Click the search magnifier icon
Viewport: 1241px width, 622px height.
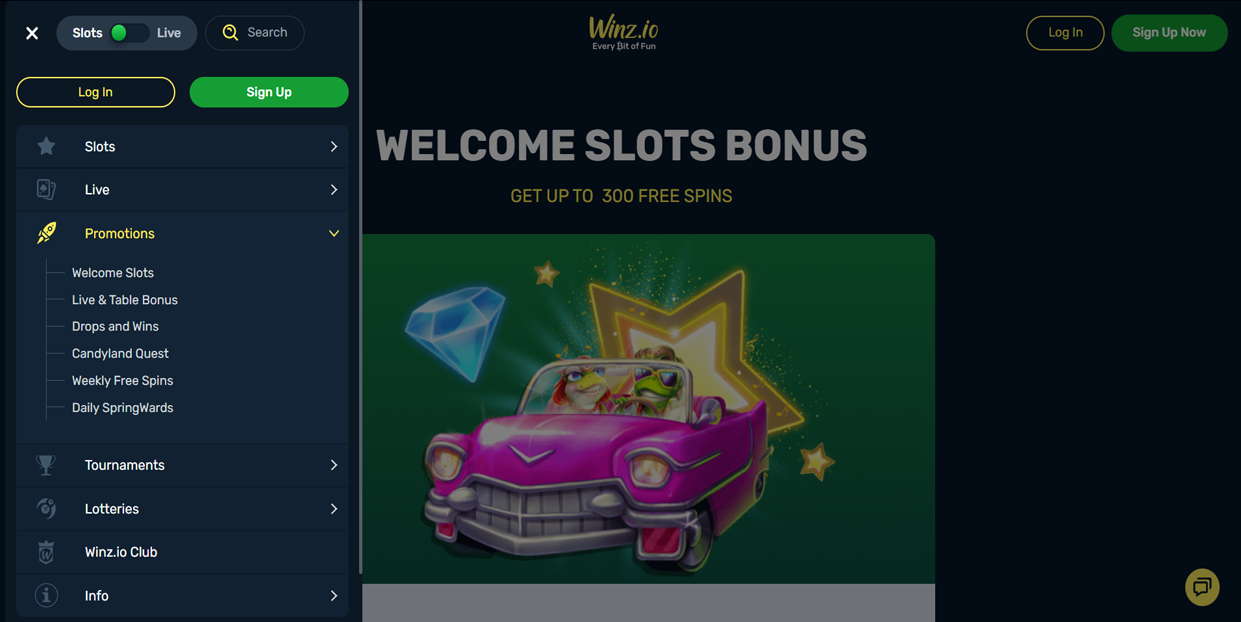click(230, 33)
